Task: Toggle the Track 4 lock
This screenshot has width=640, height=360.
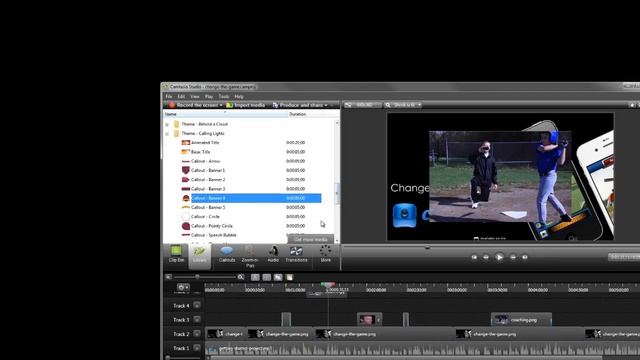Action: tap(197, 305)
